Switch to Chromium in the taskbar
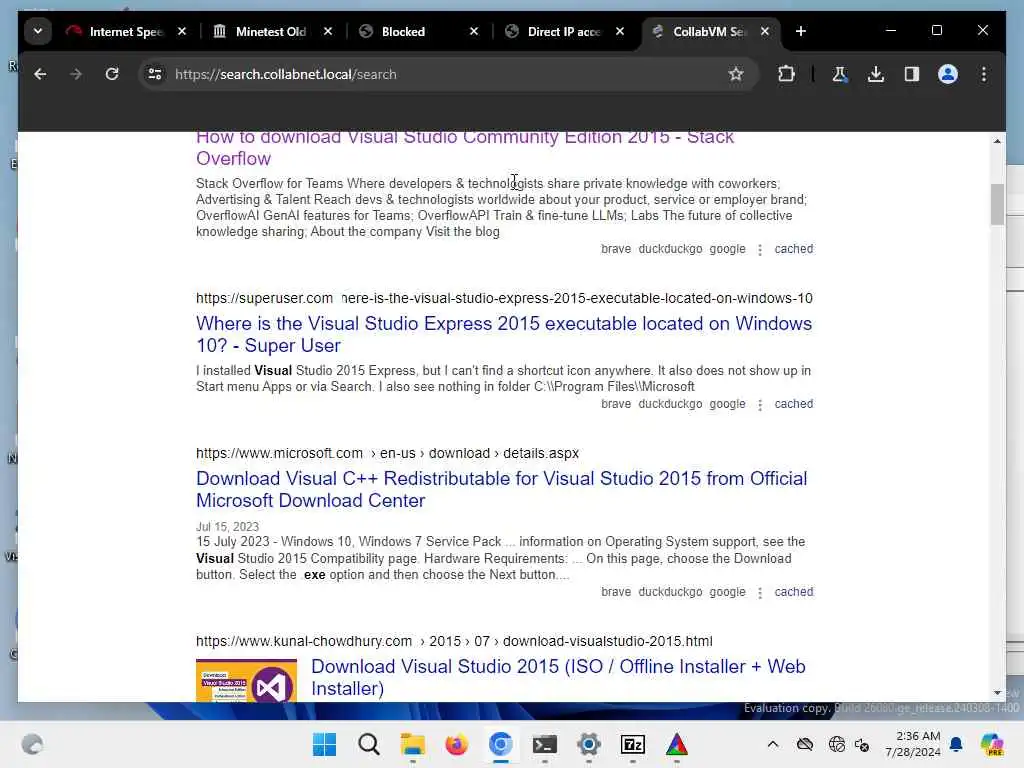 [500, 744]
